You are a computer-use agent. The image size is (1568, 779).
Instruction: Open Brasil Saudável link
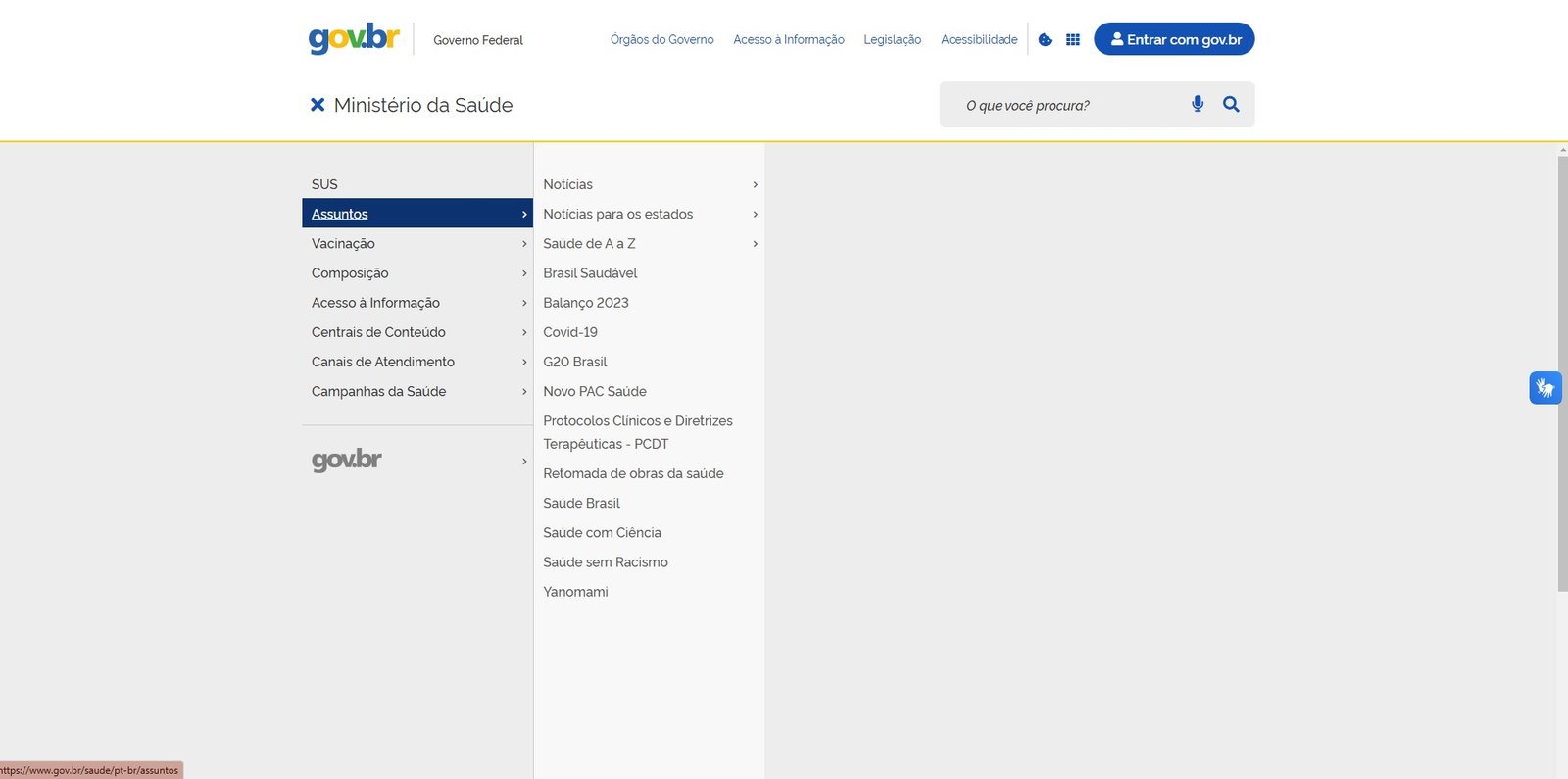(590, 272)
